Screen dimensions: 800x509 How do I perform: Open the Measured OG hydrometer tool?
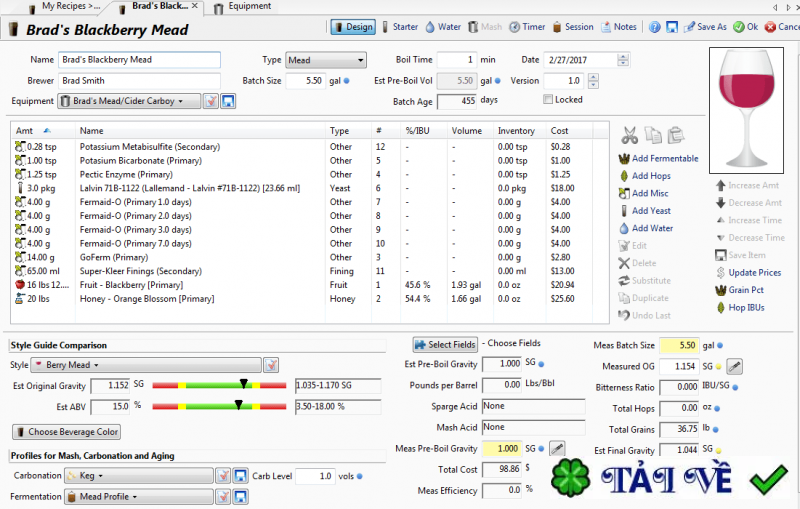734,367
